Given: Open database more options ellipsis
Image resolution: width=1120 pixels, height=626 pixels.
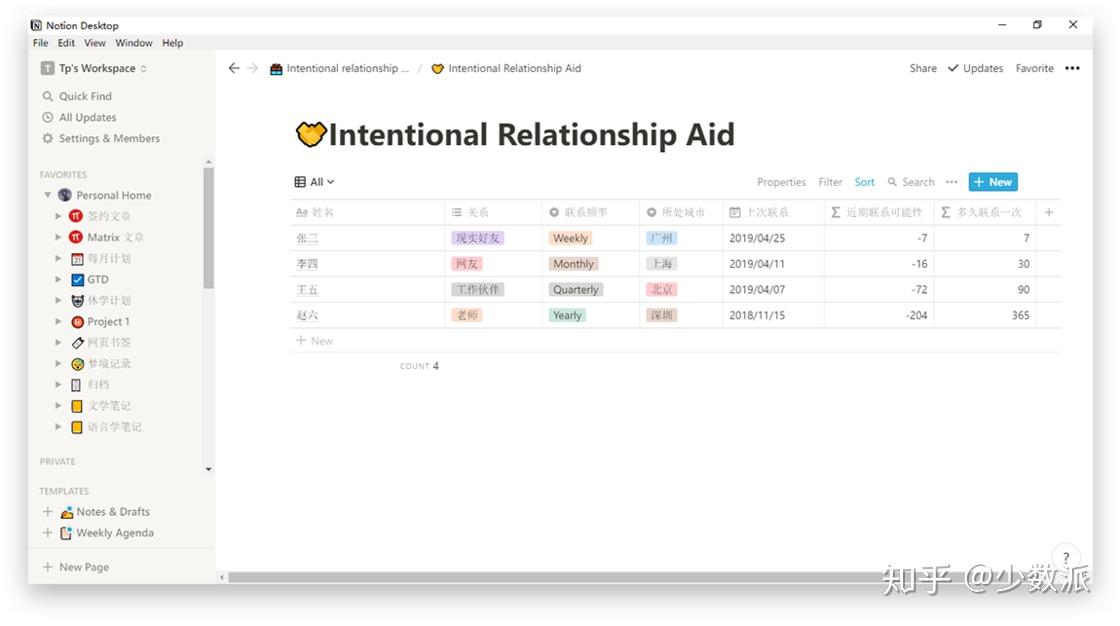Looking at the screenshot, I should [x=951, y=182].
